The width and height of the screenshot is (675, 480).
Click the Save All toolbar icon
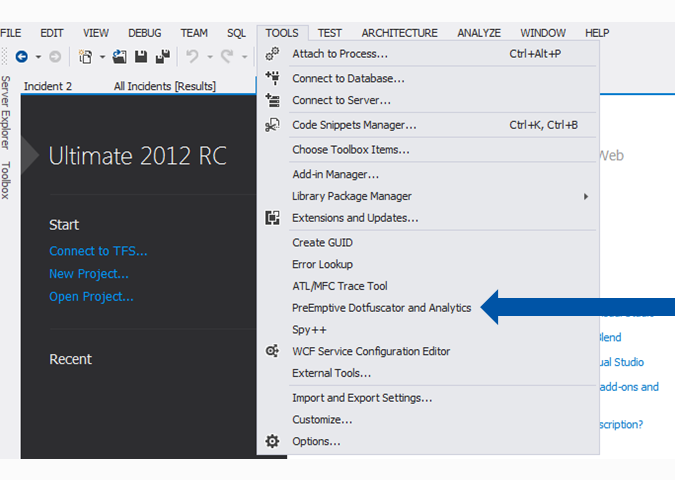(163, 56)
